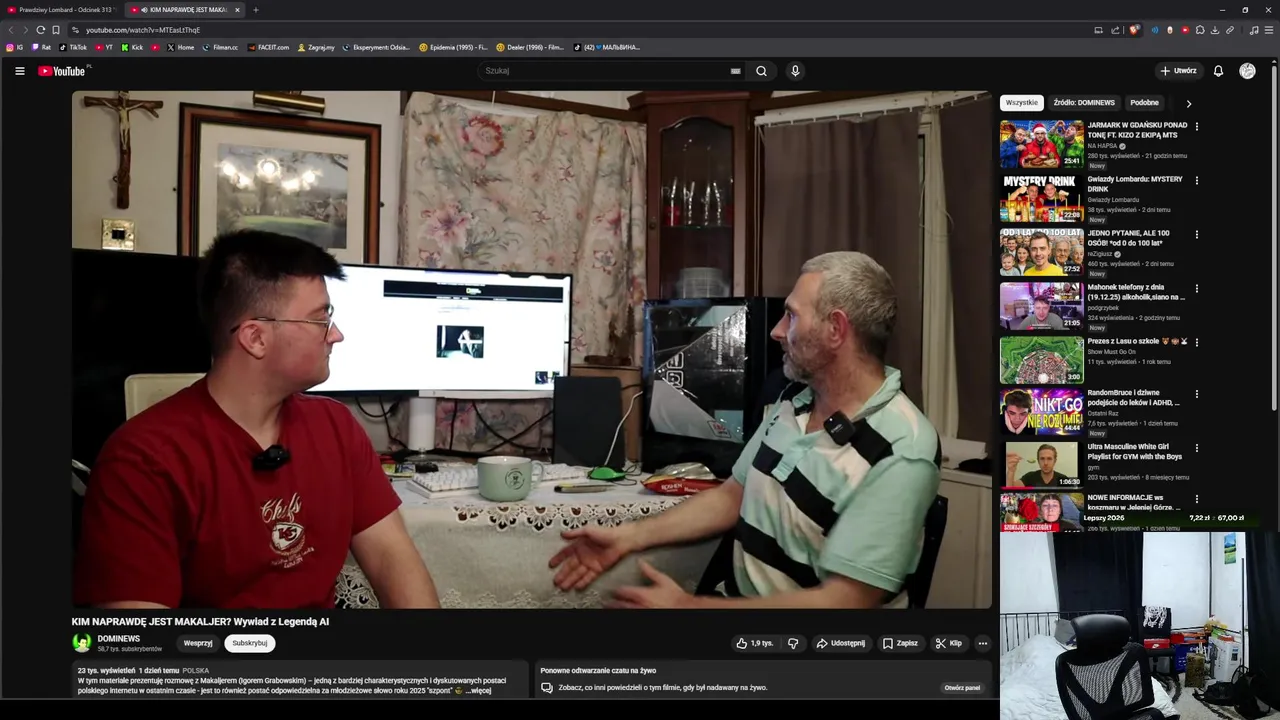Viewport: 1280px width, 720px height.
Task: Open the YouTube hamburger guide menu
Action: (x=19, y=71)
